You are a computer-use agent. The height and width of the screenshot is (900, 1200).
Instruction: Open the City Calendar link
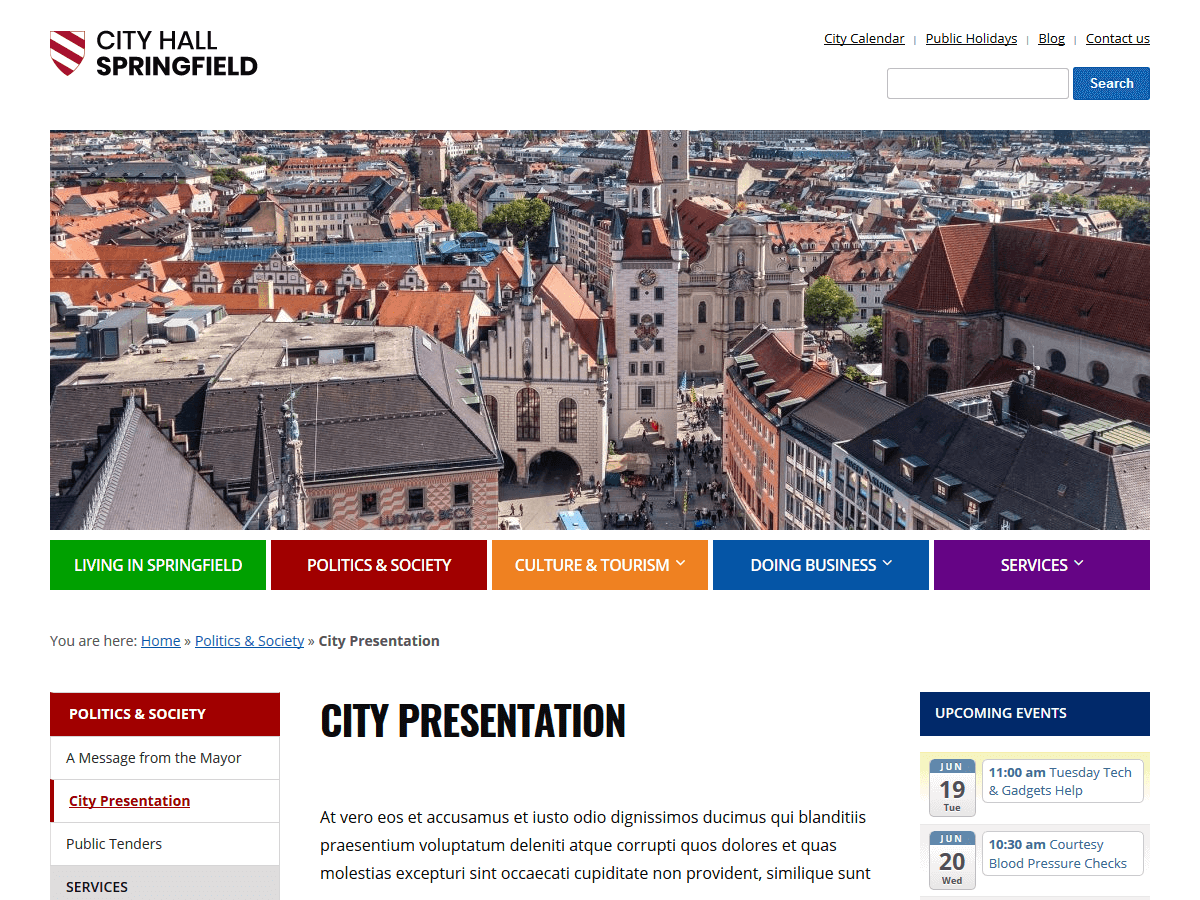coord(864,39)
